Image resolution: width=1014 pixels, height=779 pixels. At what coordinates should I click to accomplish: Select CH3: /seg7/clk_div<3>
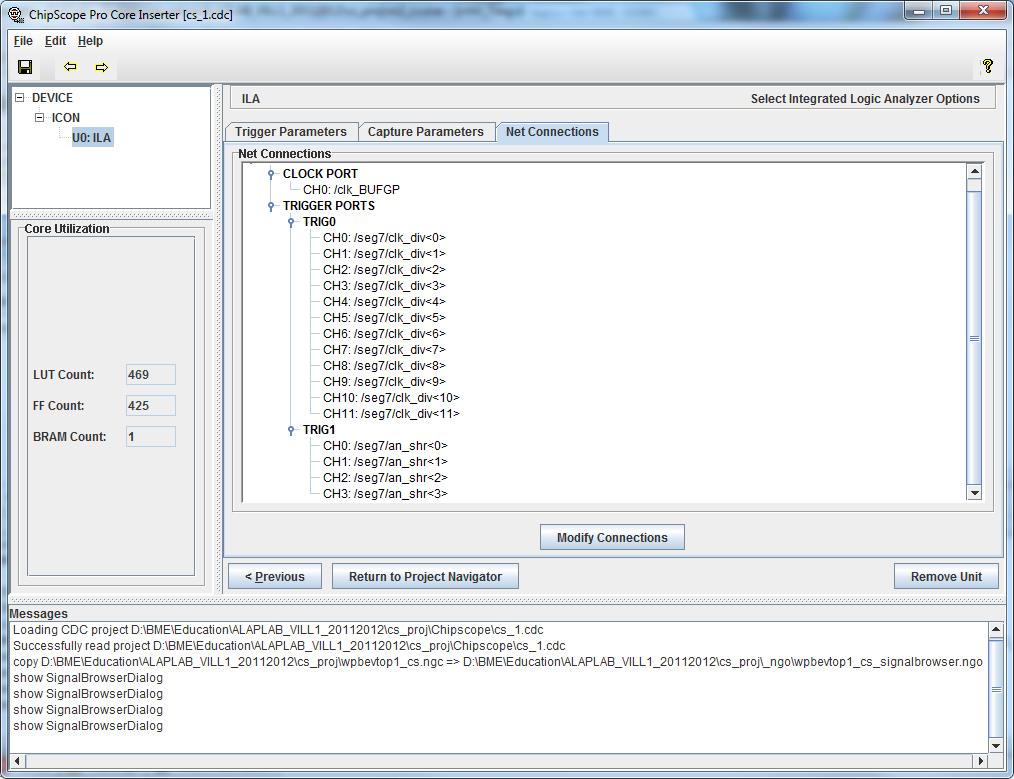point(384,286)
